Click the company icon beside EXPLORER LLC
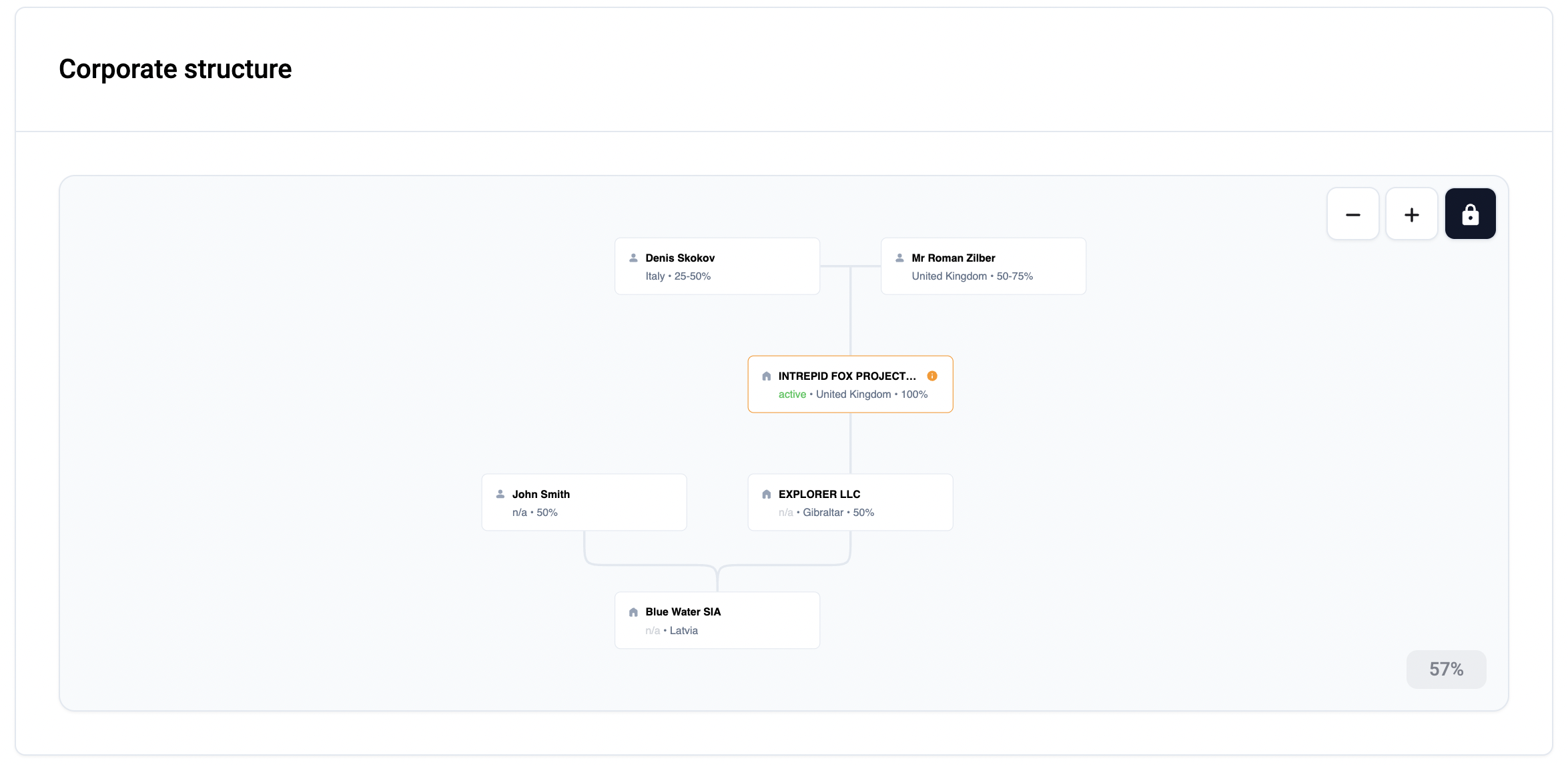 [766, 494]
